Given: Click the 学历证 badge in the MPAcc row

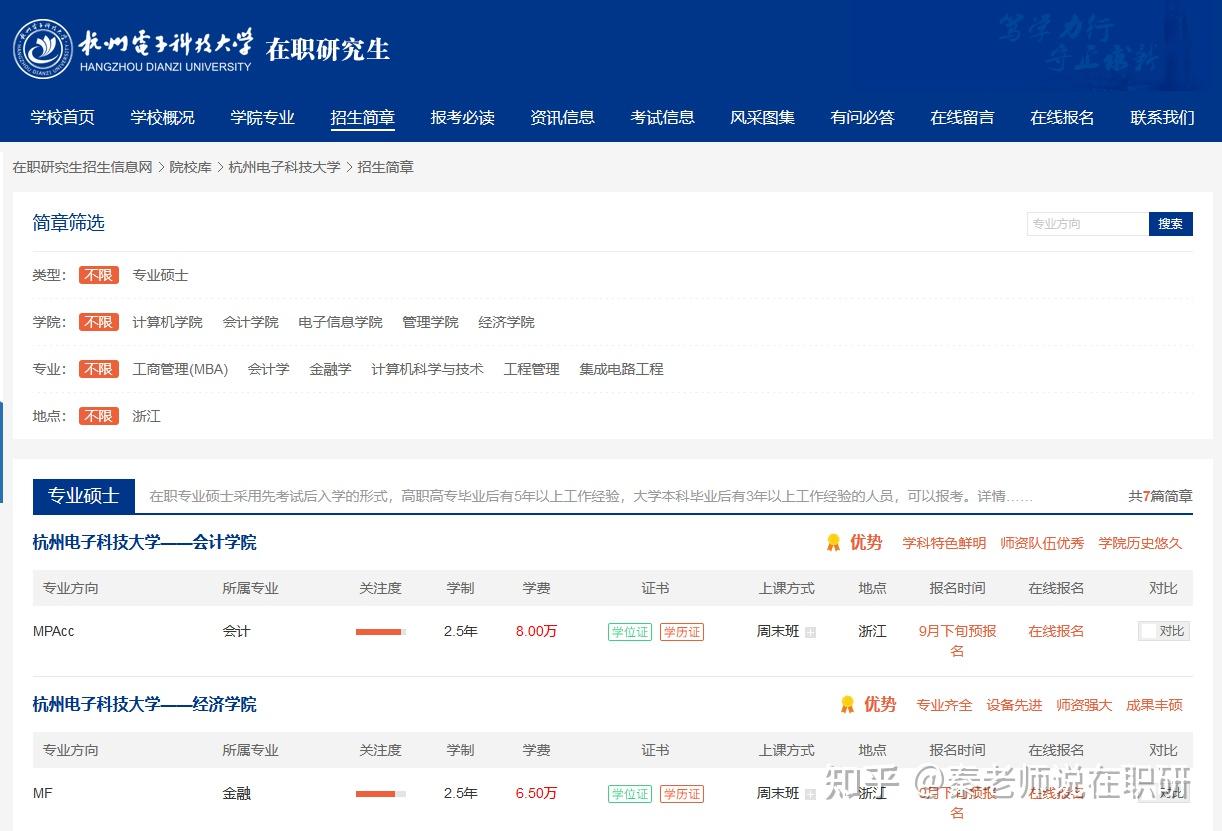Looking at the screenshot, I should pos(682,632).
